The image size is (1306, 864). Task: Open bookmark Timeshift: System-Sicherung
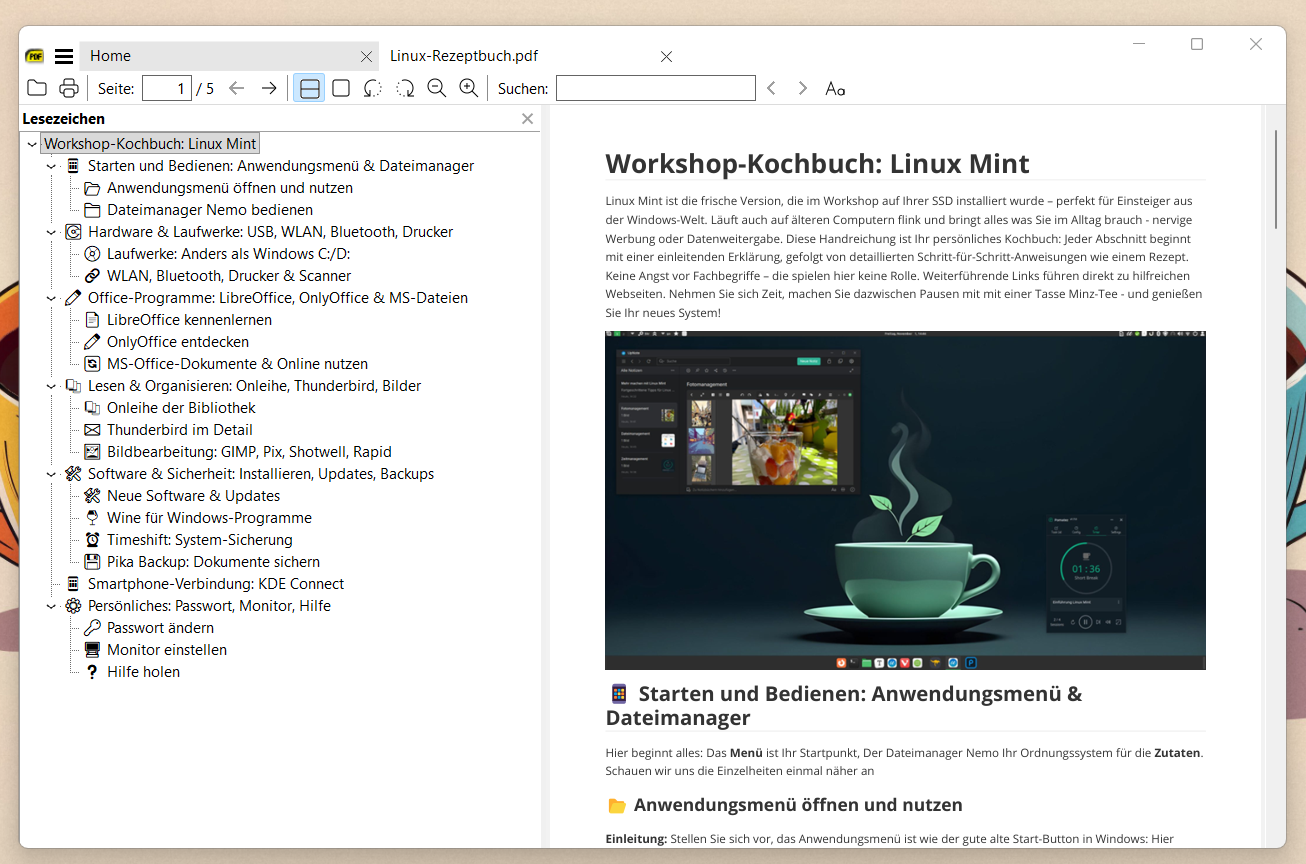click(199, 540)
